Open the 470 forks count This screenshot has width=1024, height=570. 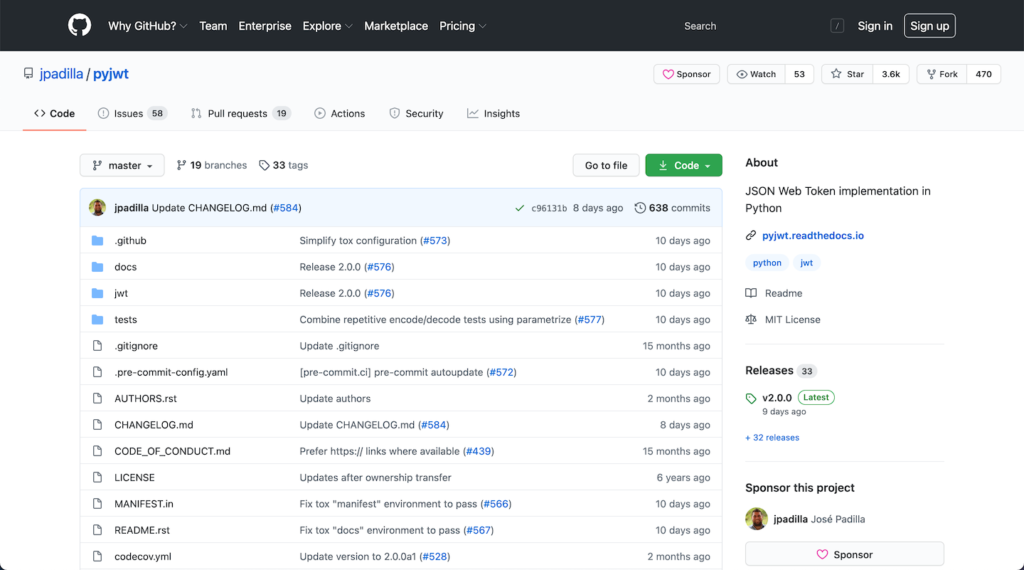[x=984, y=74]
